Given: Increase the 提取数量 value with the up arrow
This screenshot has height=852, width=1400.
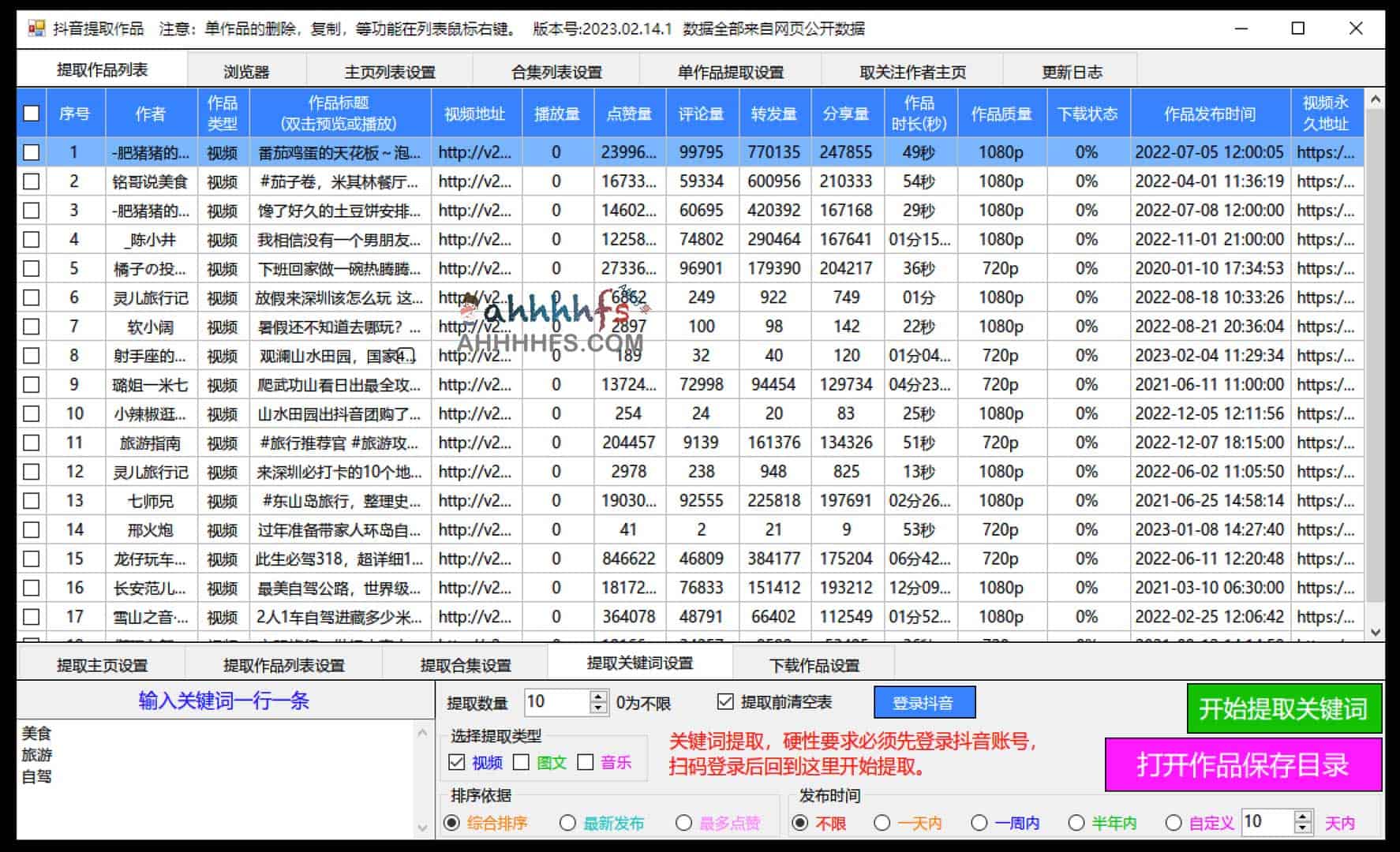Looking at the screenshot, I should (597, 697).
